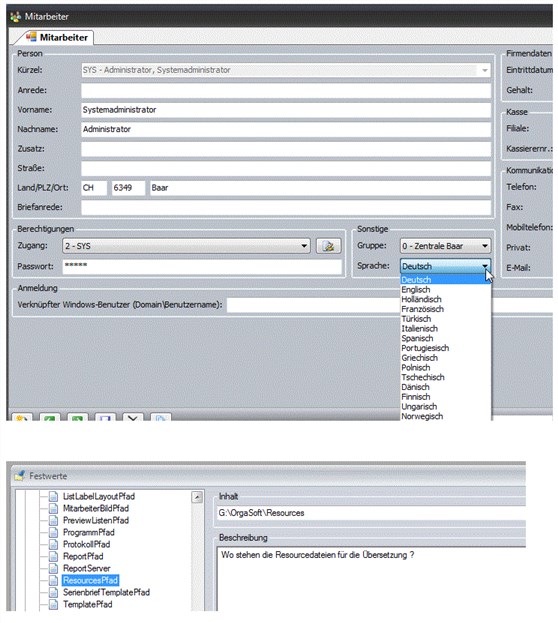Image resolution: width=558 pixels, height=623 pixels.
Task: Click the Mitarbeiter window title icon
Action: click(16, 17)
